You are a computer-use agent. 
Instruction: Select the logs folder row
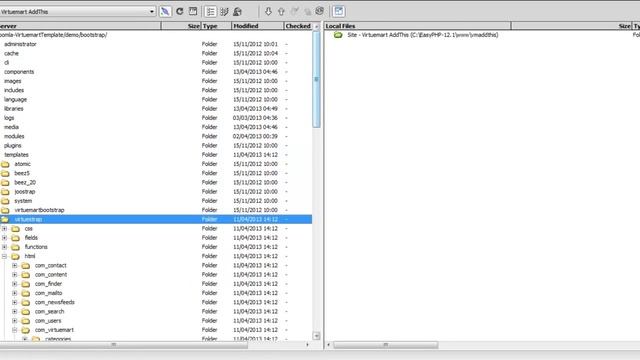coord(156,118)
